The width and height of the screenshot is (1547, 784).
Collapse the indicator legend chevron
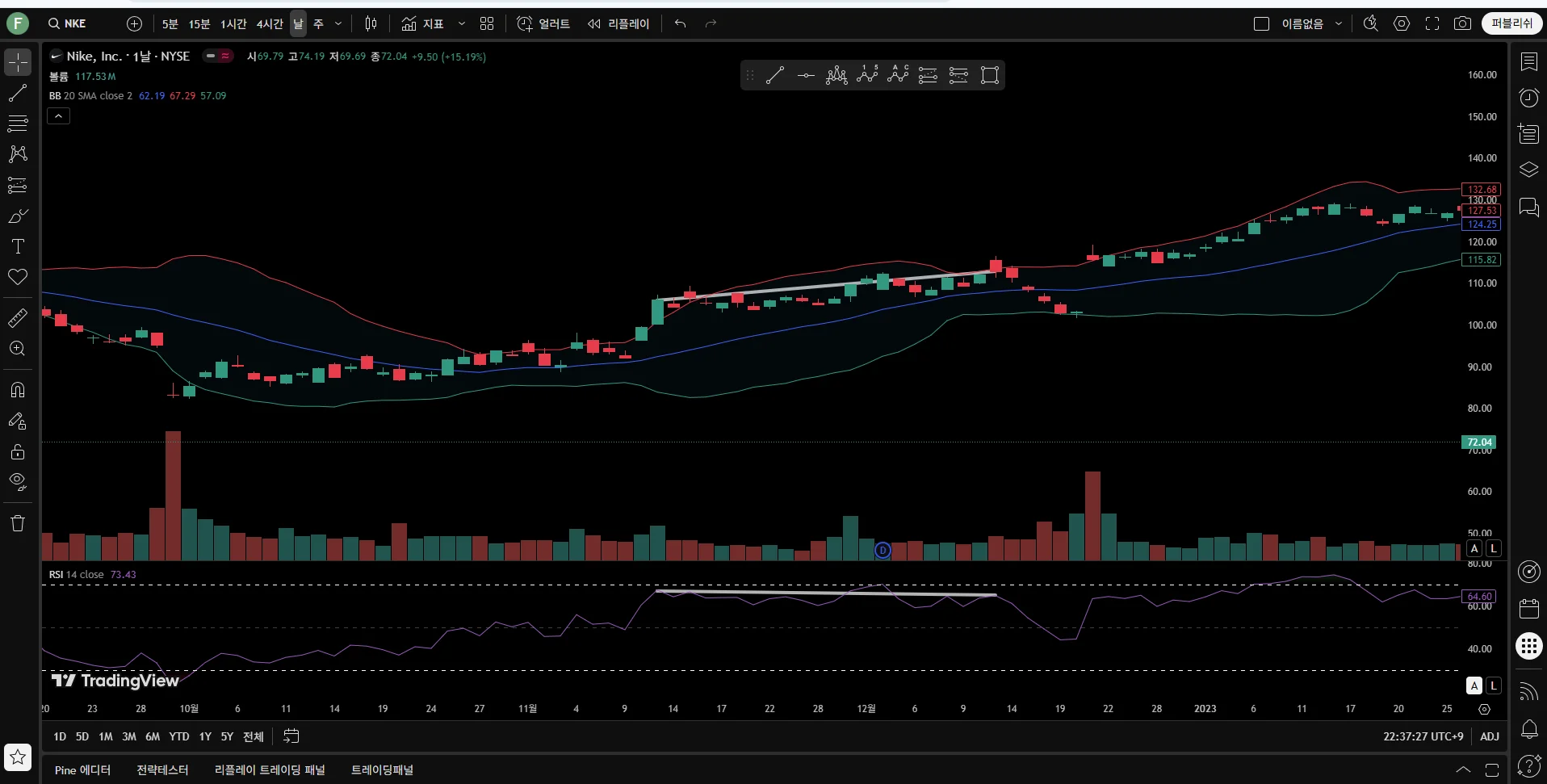tap(59, 116)
